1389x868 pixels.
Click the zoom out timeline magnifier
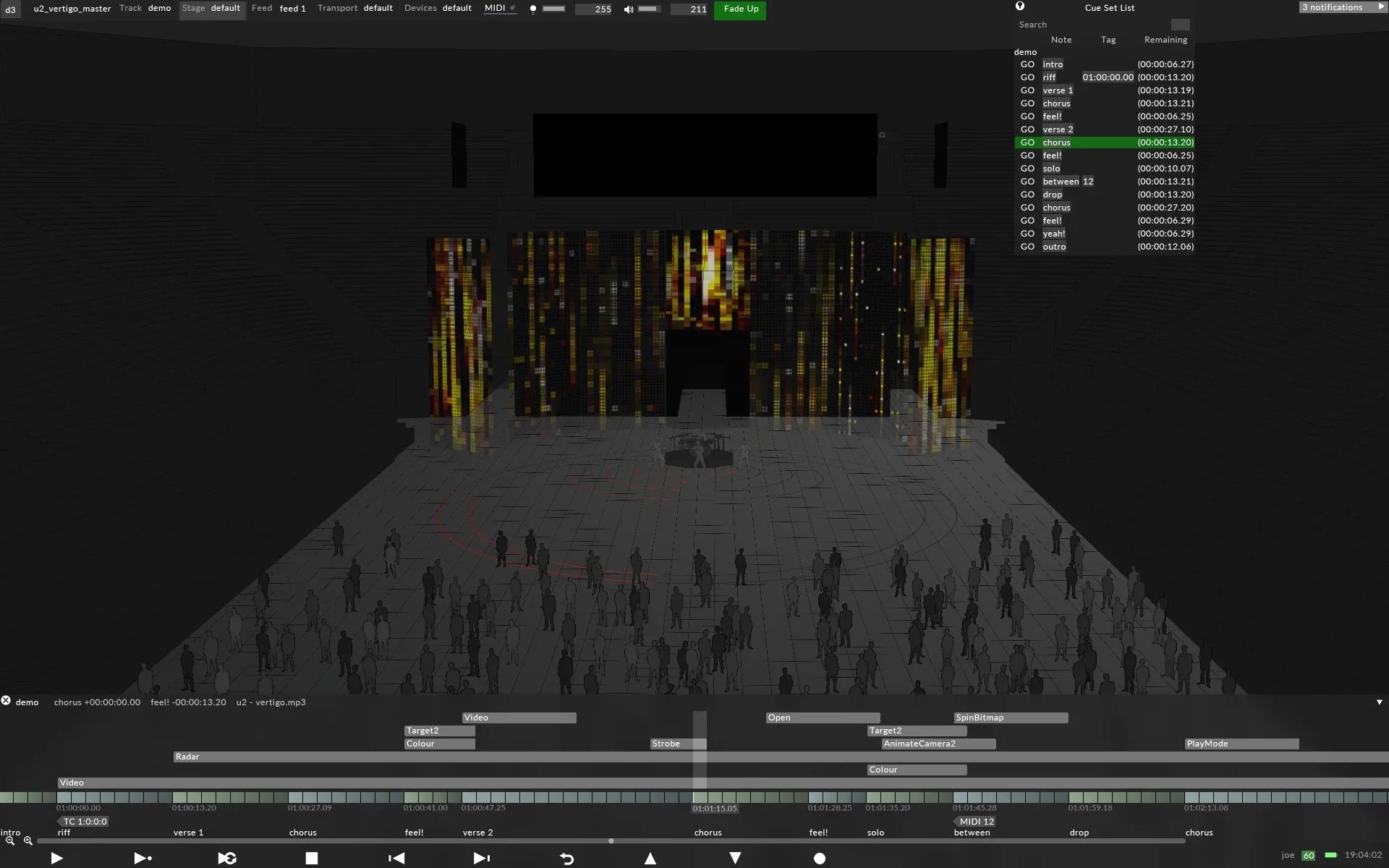10,841
